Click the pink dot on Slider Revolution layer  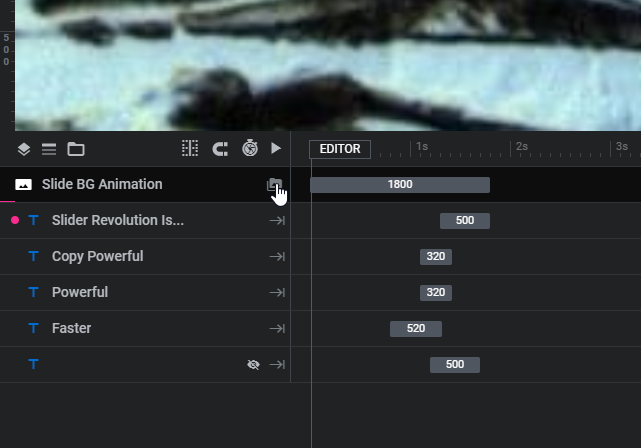pos(15,220)
